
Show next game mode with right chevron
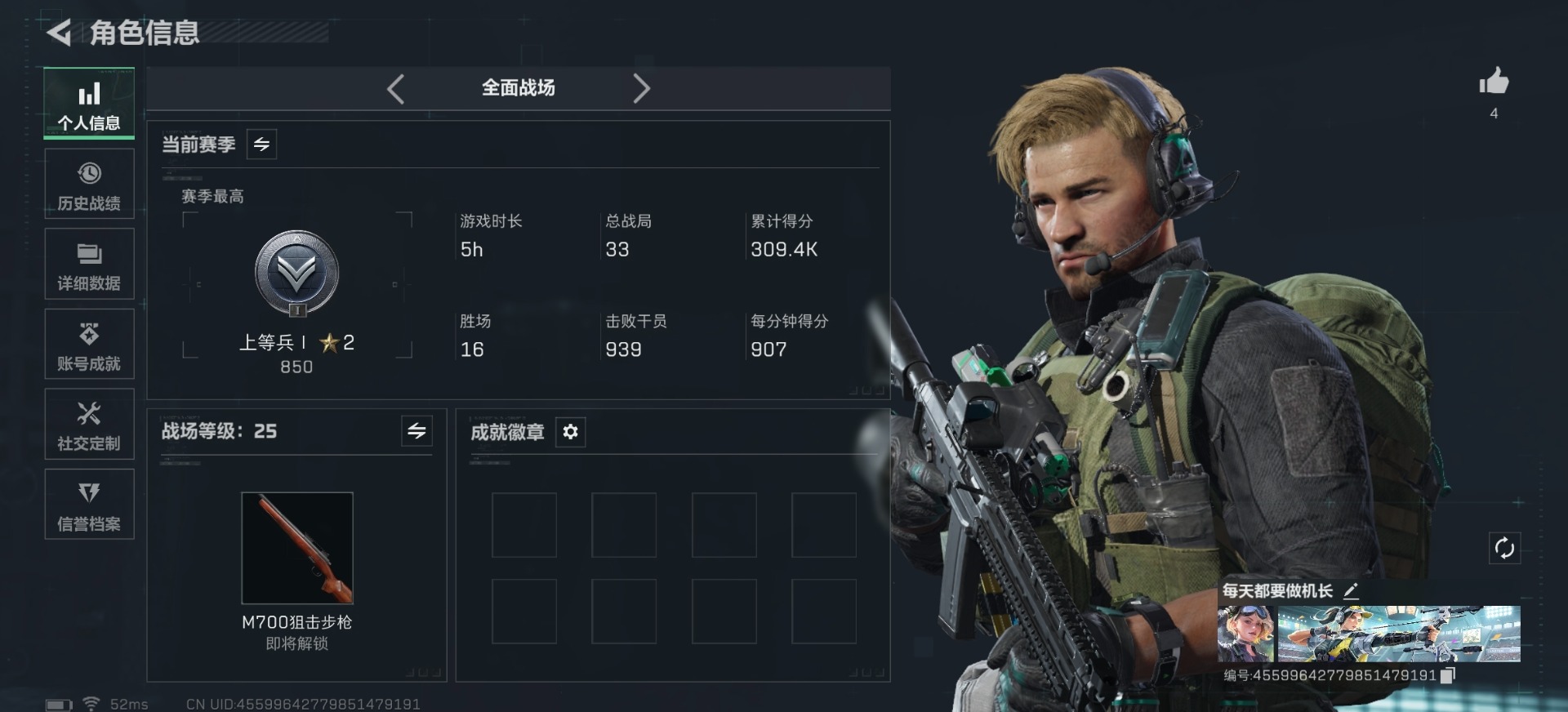point(641,88)
